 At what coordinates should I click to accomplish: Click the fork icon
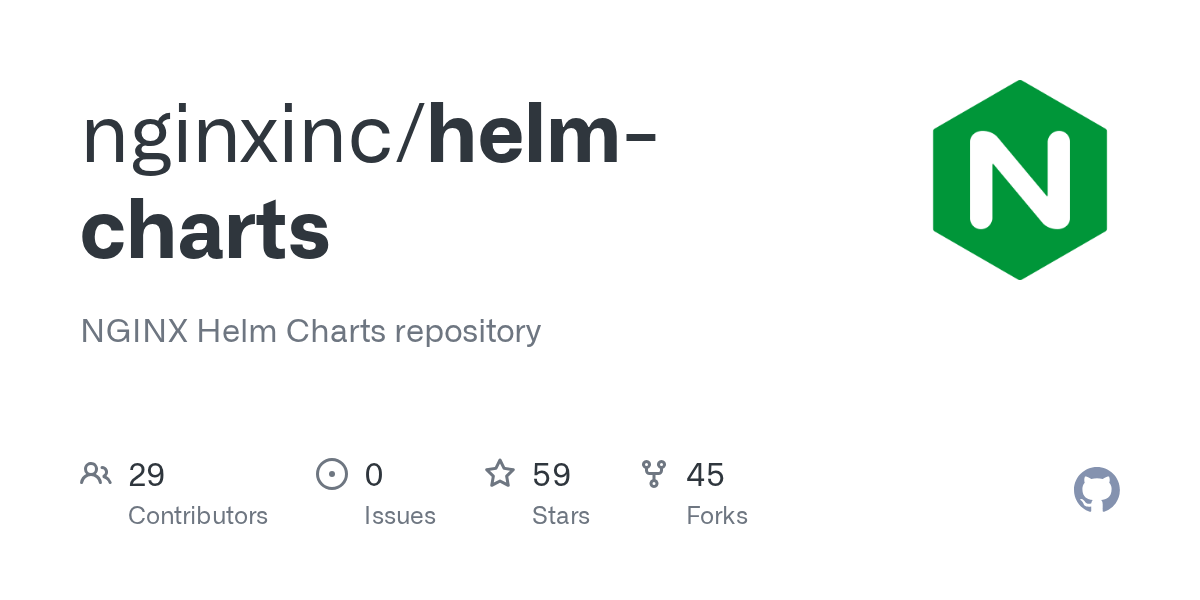coord(654,474)
